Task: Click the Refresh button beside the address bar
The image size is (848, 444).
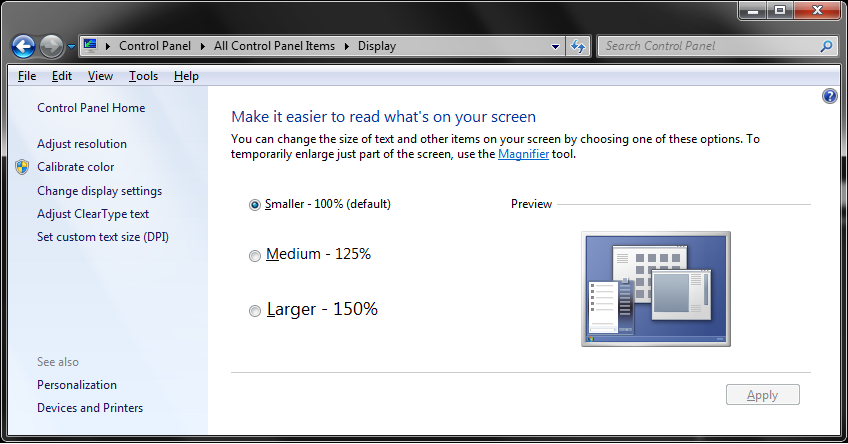Action: click(x=578, y=47)
